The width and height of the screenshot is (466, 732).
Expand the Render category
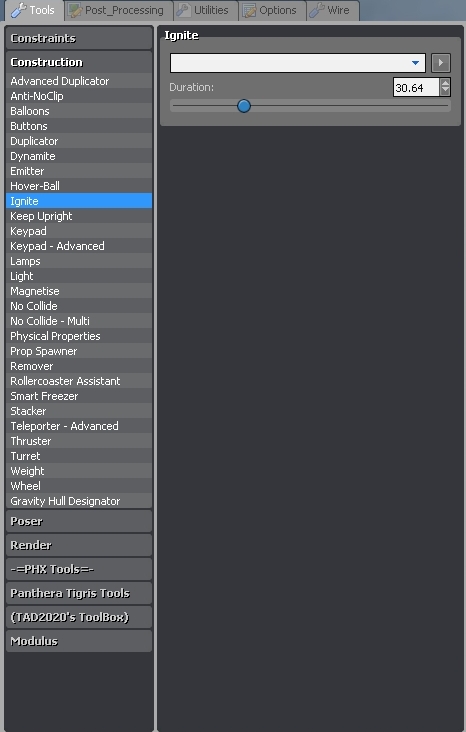(79, 545)
